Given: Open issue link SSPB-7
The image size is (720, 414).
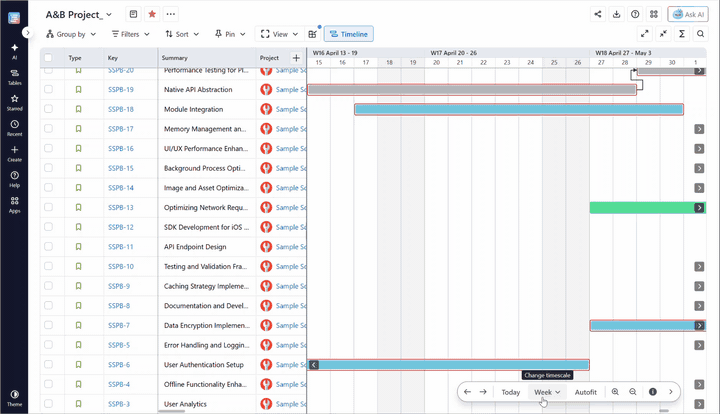Looking at the screenshot, I should click(119, 325).
